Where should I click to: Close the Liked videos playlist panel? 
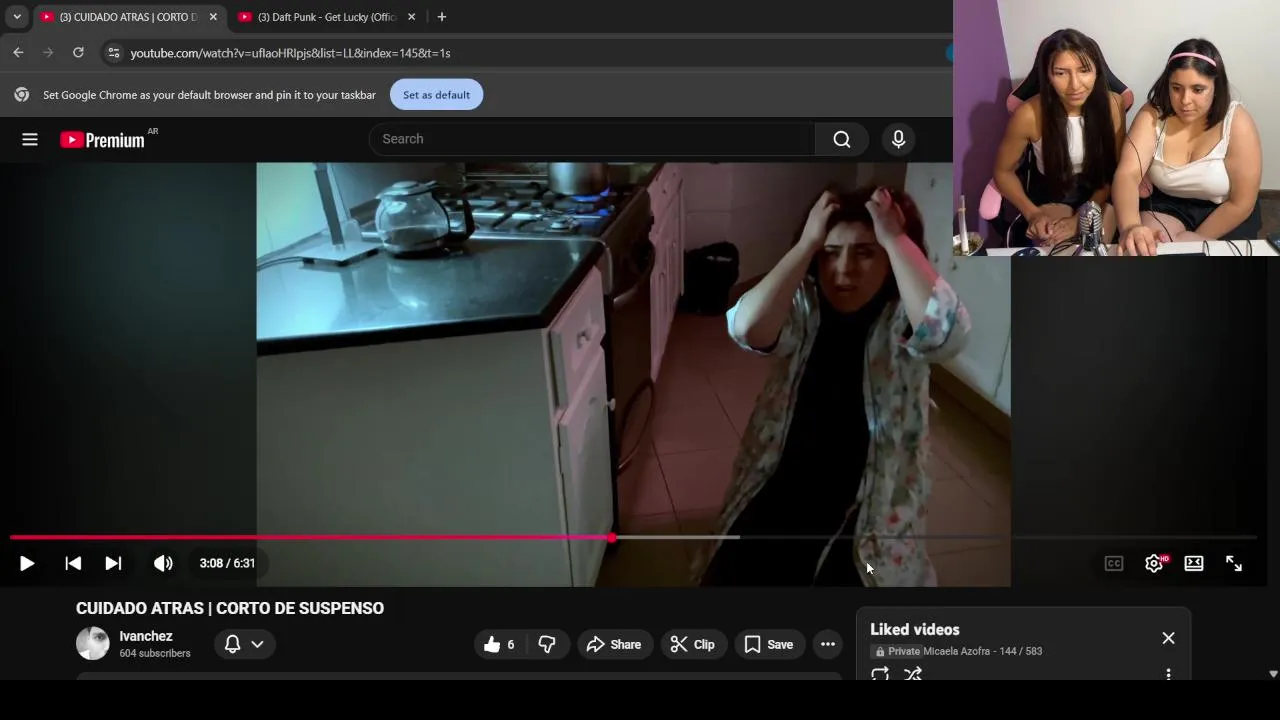[1168, 638]
